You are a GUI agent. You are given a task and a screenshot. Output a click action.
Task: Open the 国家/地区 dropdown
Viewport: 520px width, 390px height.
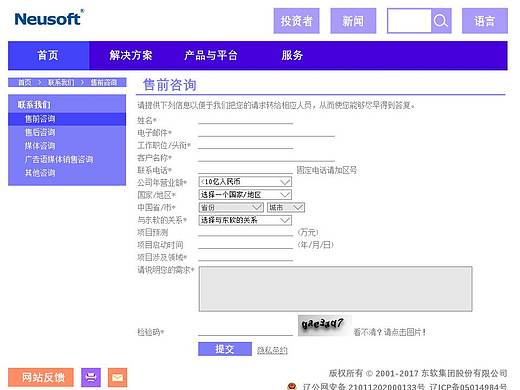pyautogui.click(x=245, y=194)
